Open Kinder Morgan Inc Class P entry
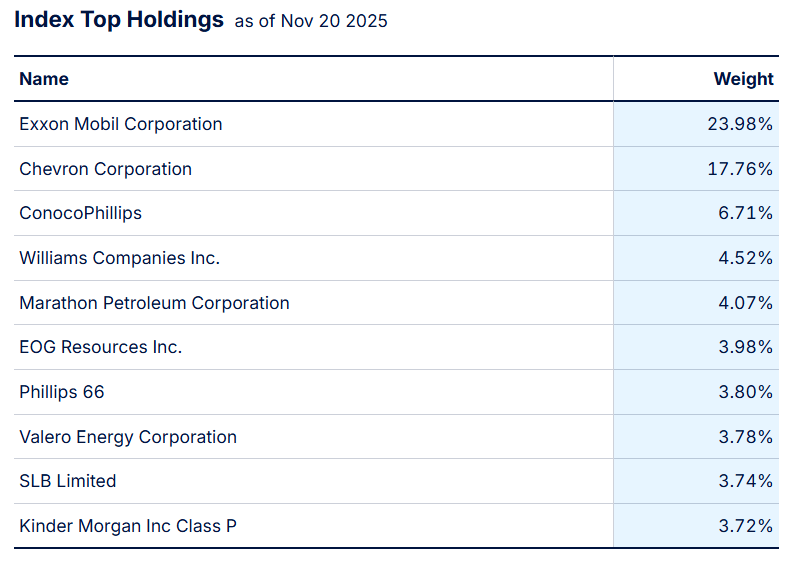Screen dimensions: 791x565 coord(128,526)
